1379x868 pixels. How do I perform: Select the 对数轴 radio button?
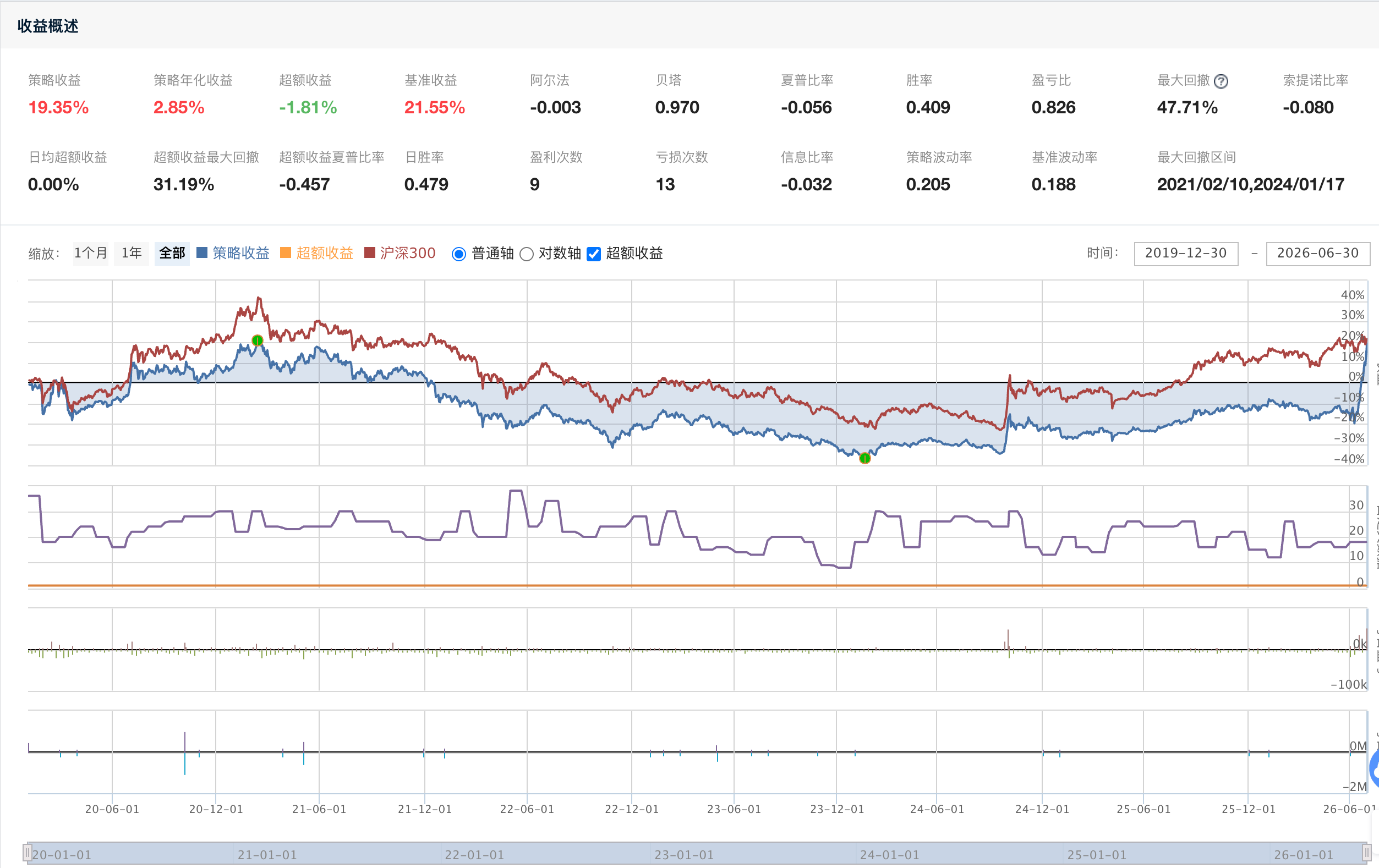[526, 254]
